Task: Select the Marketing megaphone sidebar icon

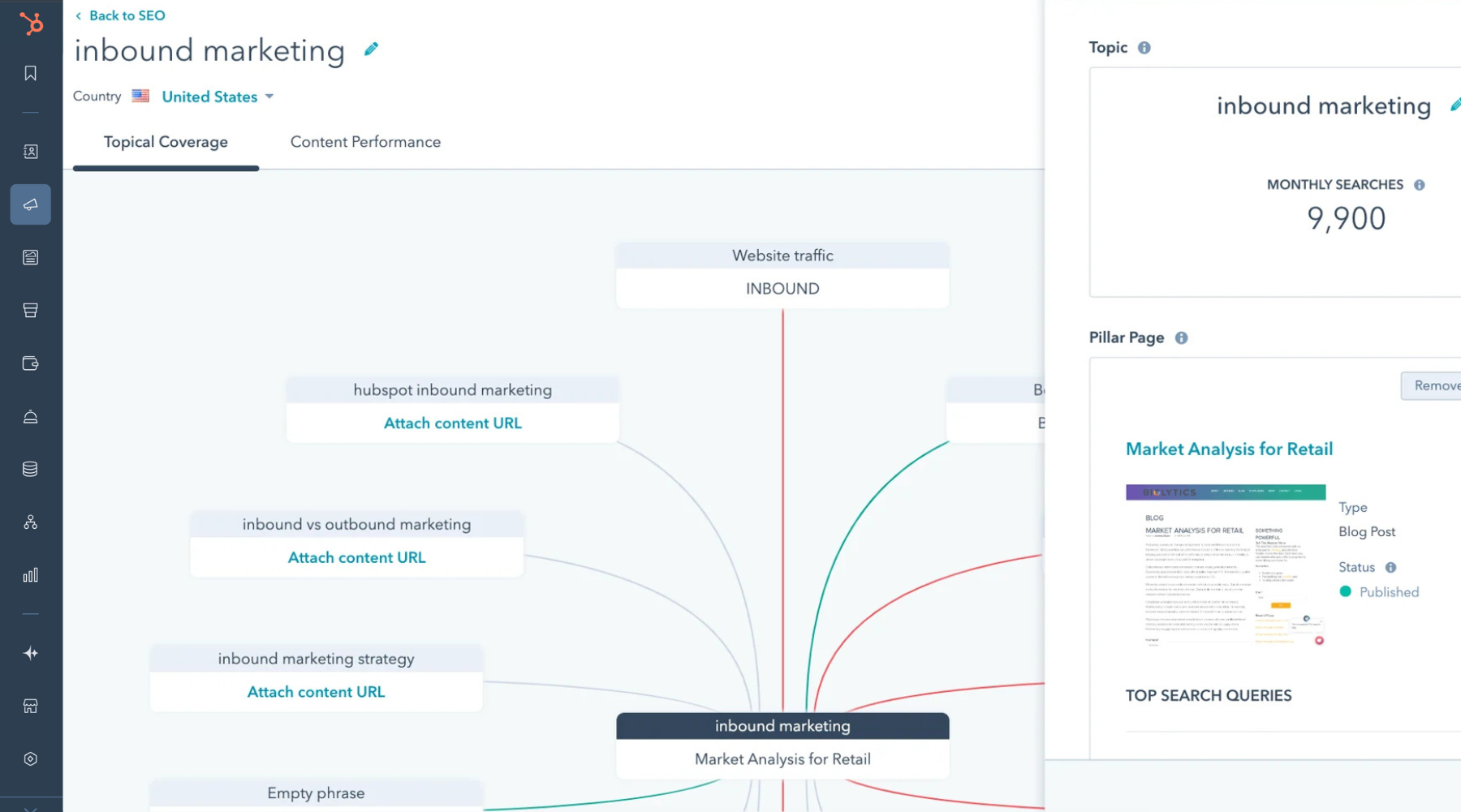Action: 31,204
